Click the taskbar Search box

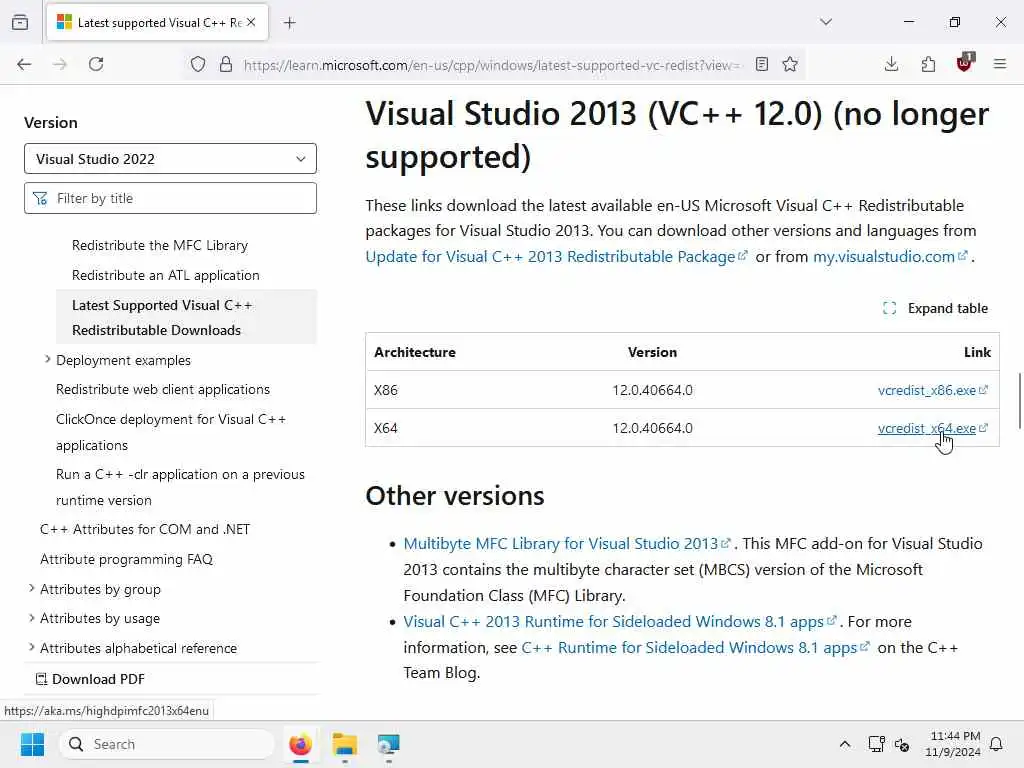pyautogui.click(x=167, y=744)
